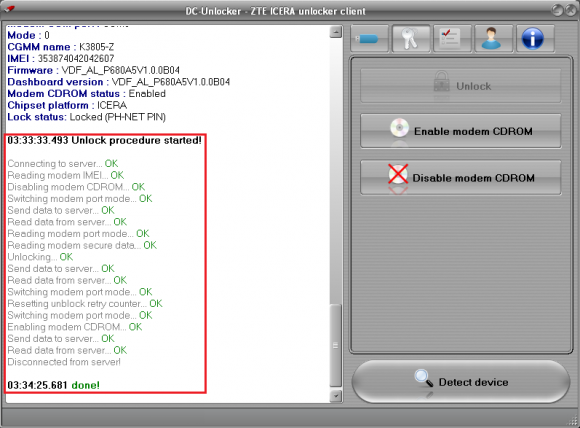Click 'Disconnected from server!' line

64,362
